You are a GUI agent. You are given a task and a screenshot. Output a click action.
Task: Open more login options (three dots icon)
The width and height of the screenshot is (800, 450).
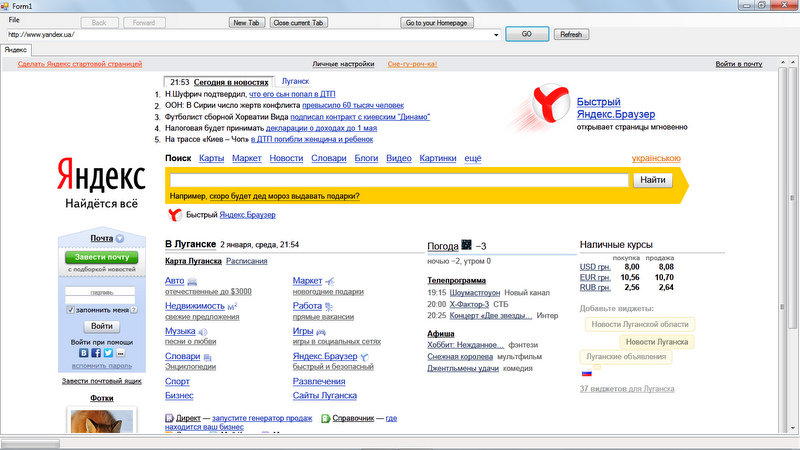pos(120,353)
